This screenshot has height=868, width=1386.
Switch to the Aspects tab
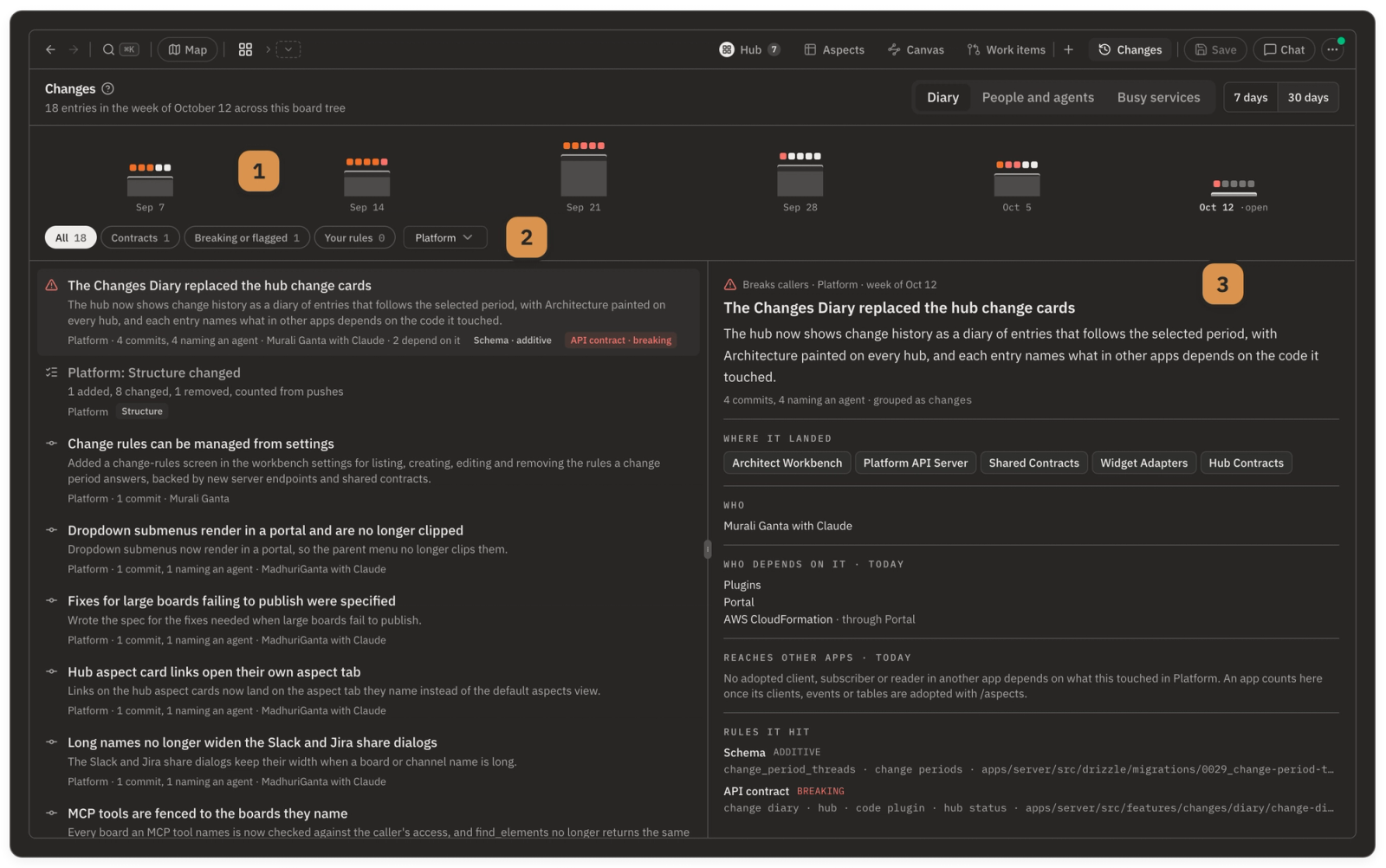click(x=834, y=49)
